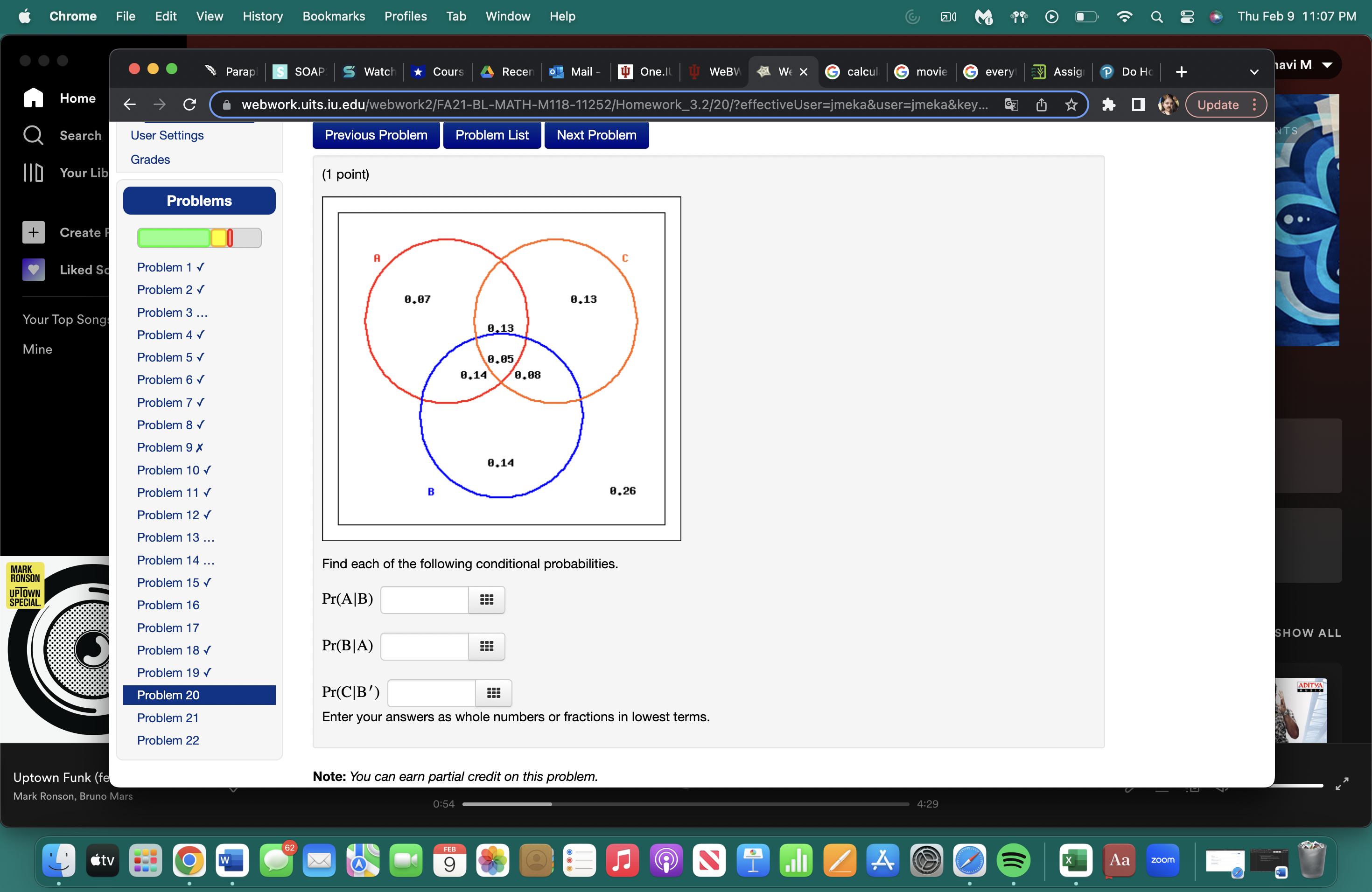The height and width of the screenshot is (892, 1372).
Task: Click the translate page icon
Action: [x=1011, y=105]
